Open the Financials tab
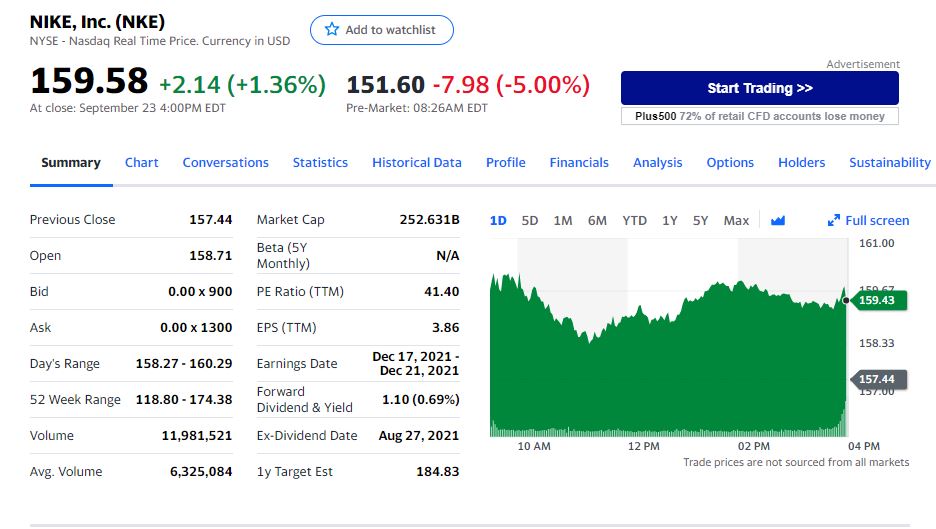The height and width of the screenshot is (529, 936). tap(579, 163)
